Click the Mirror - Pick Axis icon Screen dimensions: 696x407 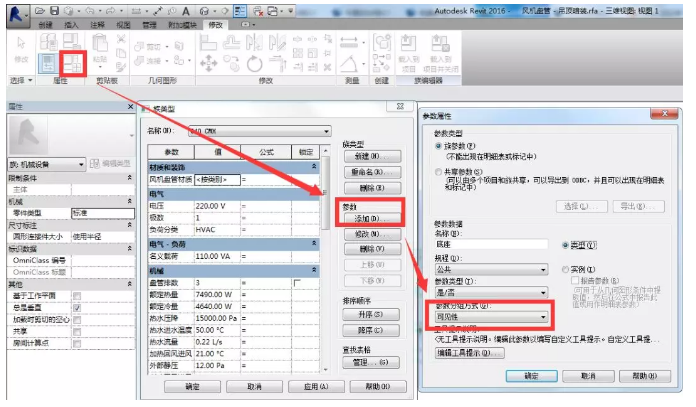coord(255,43)
